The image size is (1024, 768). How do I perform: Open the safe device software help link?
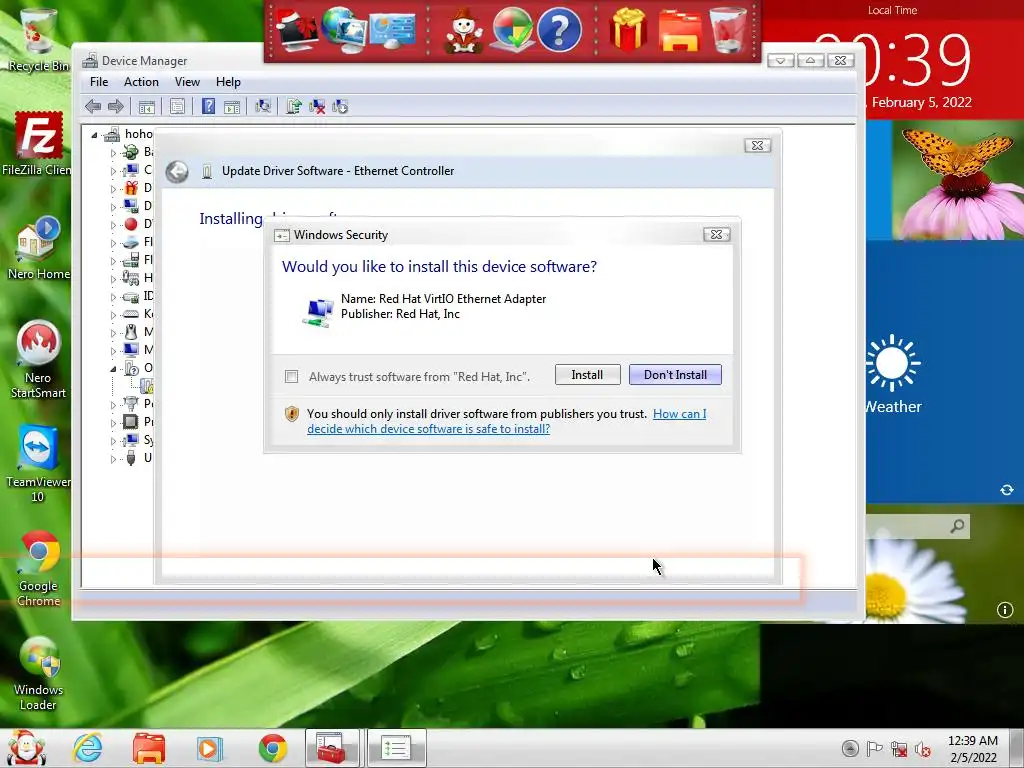pyautogui.click(x=506, y=421)
